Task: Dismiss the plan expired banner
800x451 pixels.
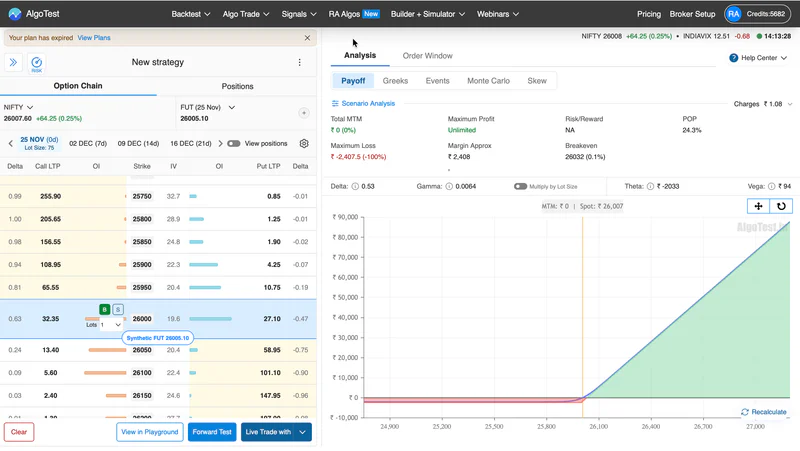Action: pos(307,38)
